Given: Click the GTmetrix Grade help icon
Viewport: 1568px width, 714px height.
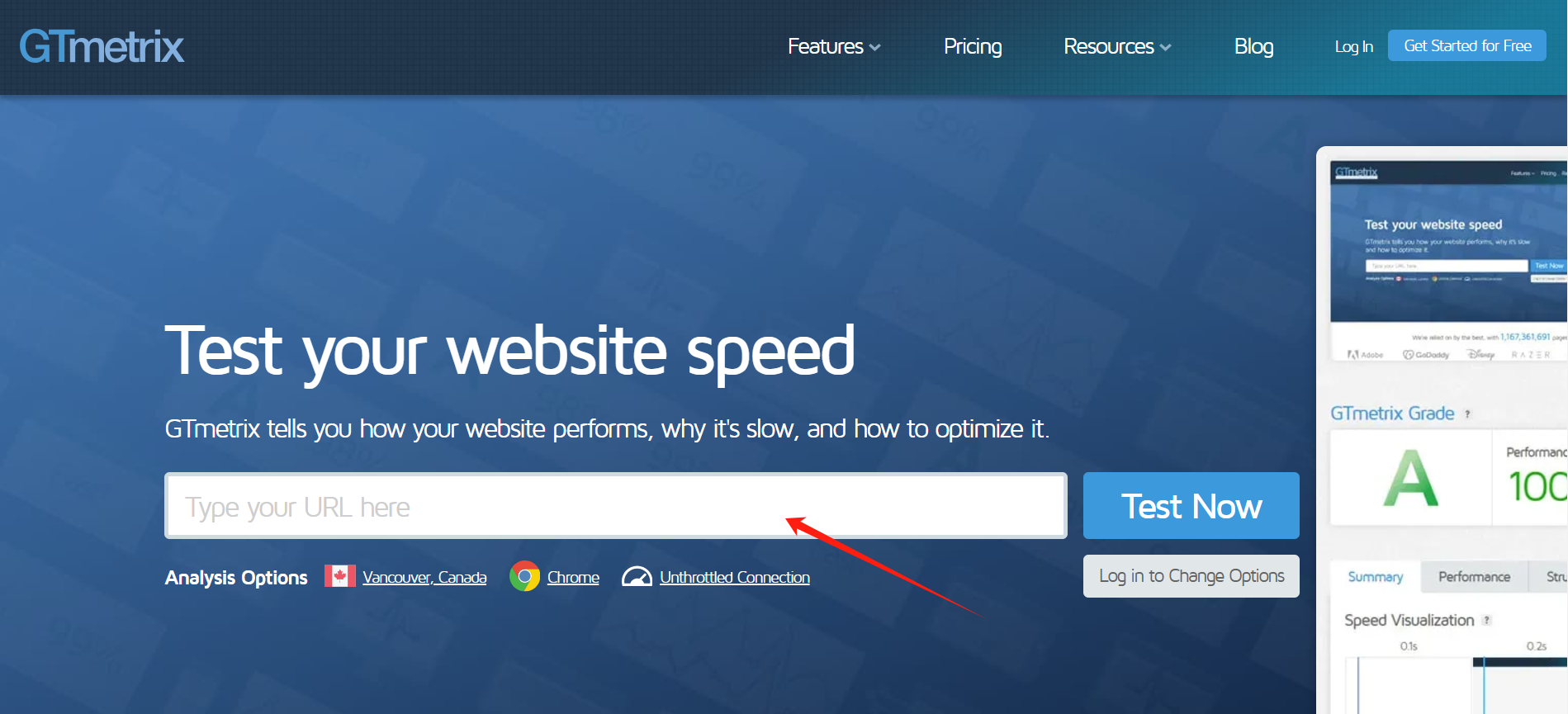Looking at the screenshot, I should click(x=1467, y=414).
